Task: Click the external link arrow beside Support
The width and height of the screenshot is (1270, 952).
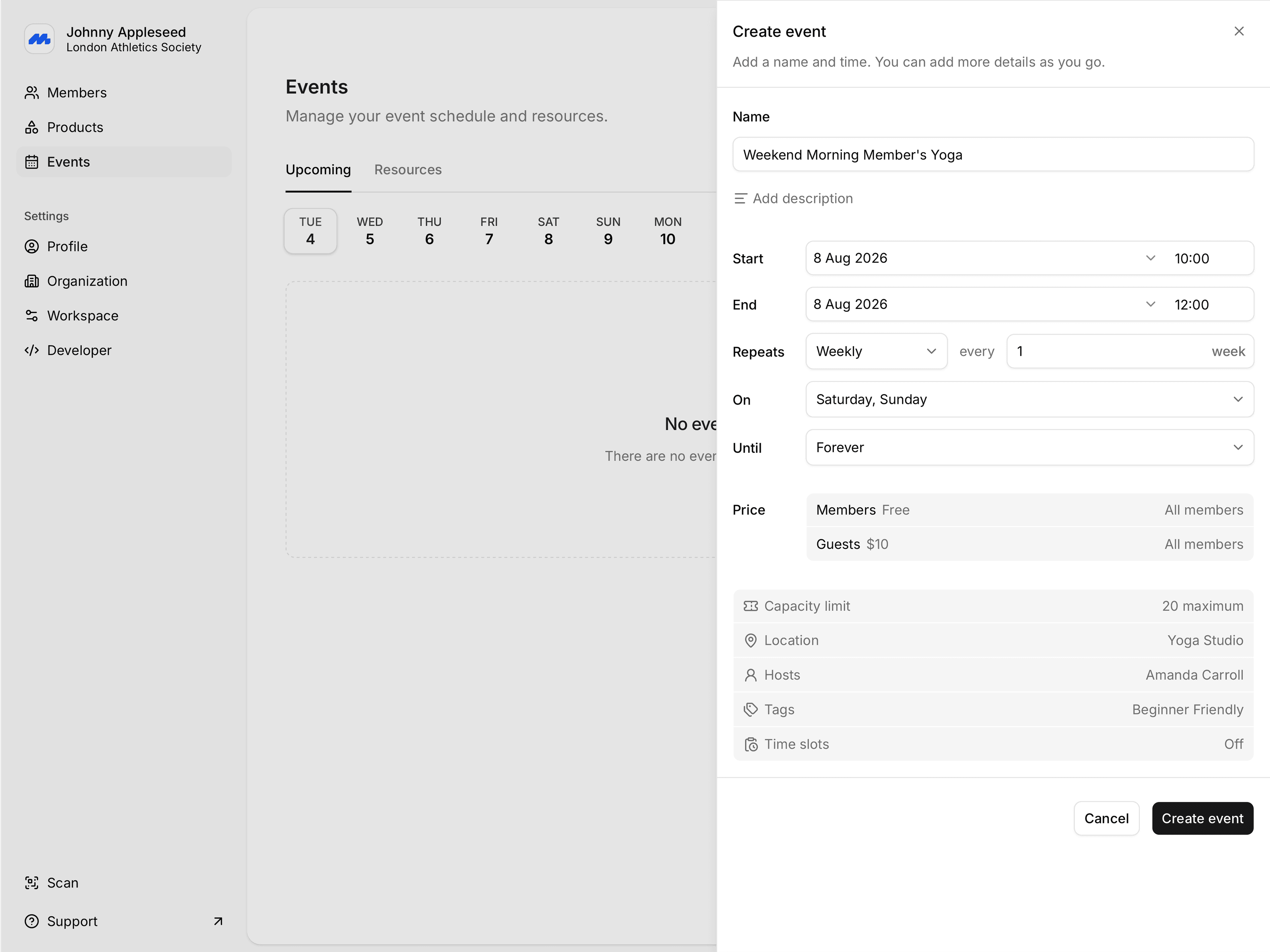Action: click(x=218, y=921)
